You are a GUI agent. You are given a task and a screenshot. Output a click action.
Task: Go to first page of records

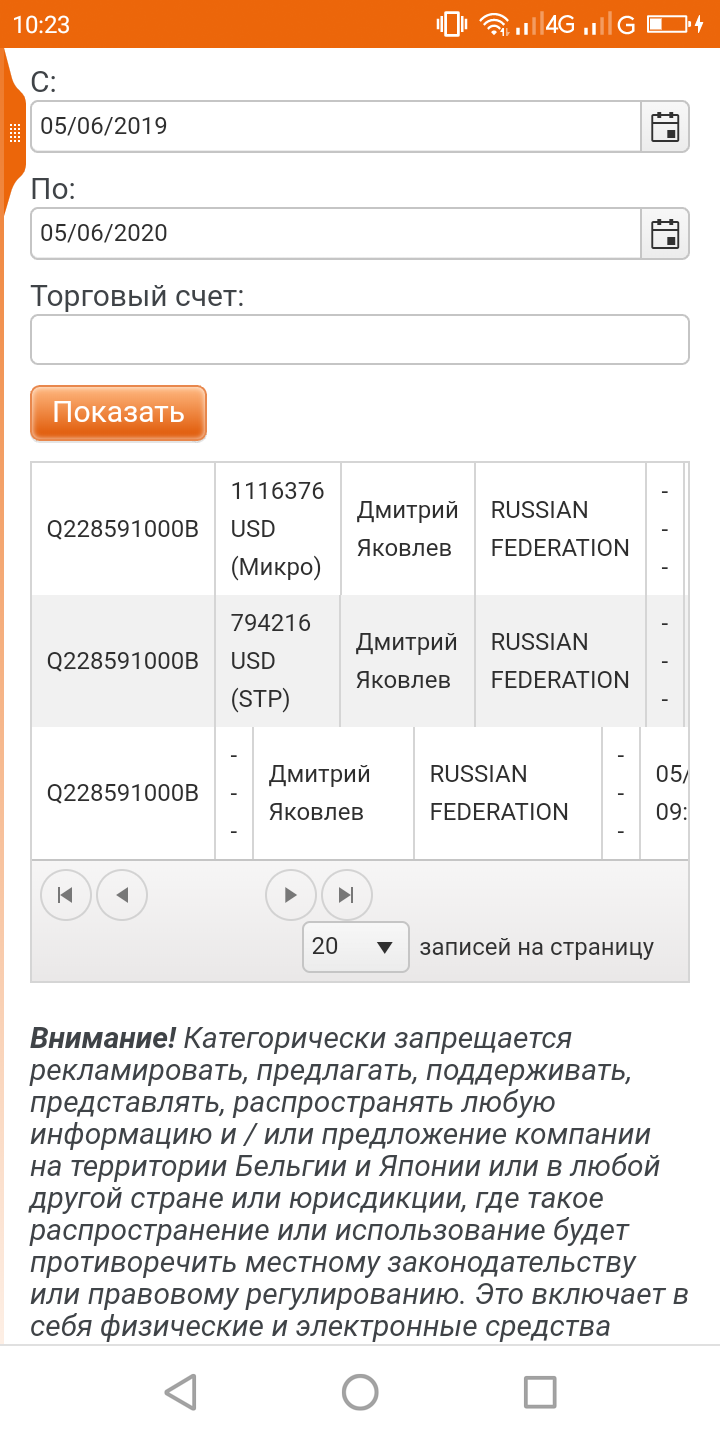[x=66, y=895]
